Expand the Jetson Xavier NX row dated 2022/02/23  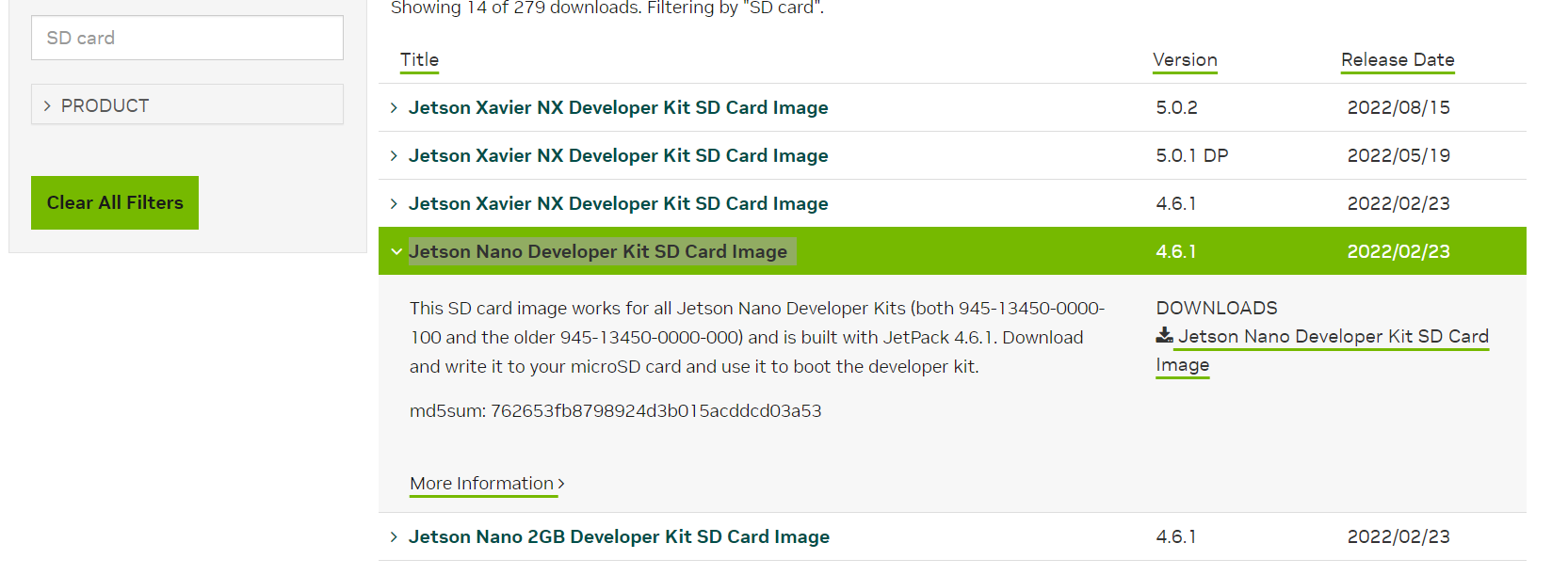[394, 204]
